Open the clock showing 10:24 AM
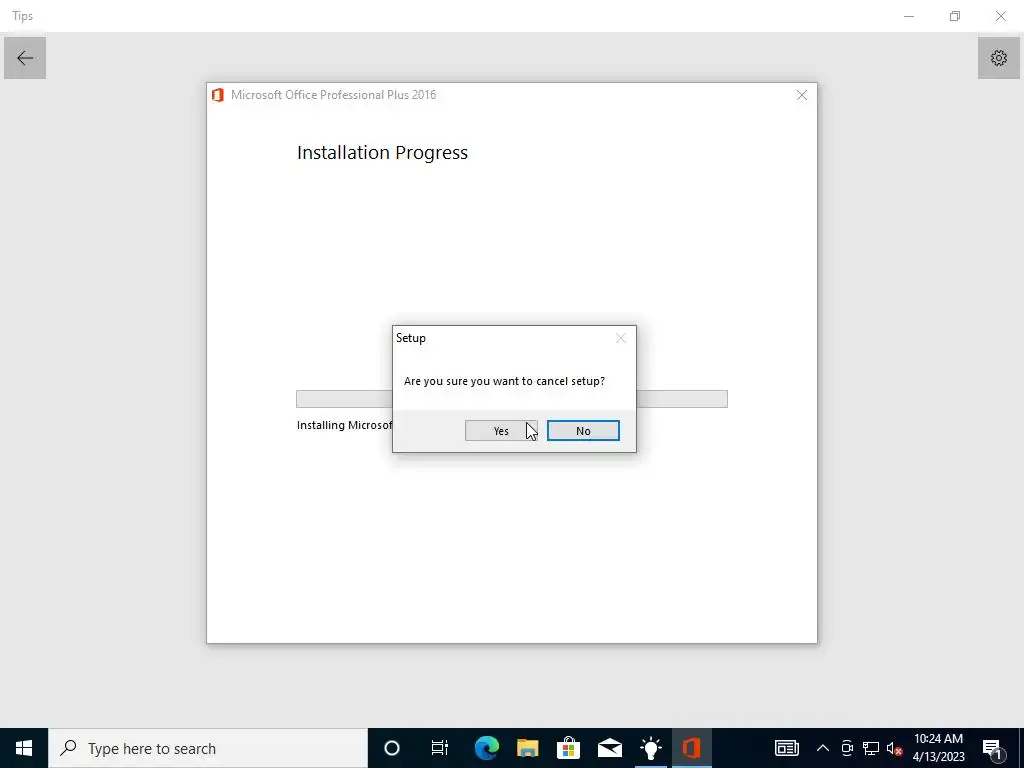The image size is (1024, 768). coord(938,748)
